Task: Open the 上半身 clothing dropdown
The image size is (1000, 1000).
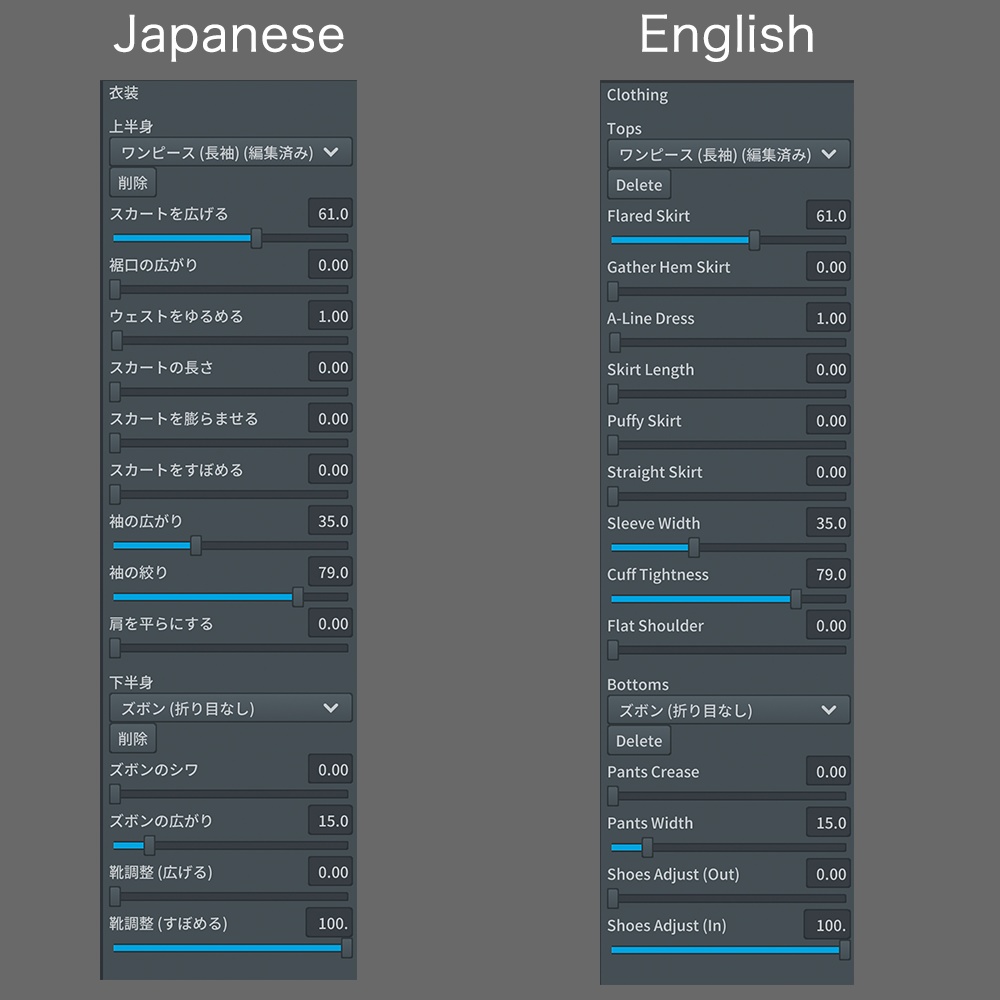Action: (229, 152)
